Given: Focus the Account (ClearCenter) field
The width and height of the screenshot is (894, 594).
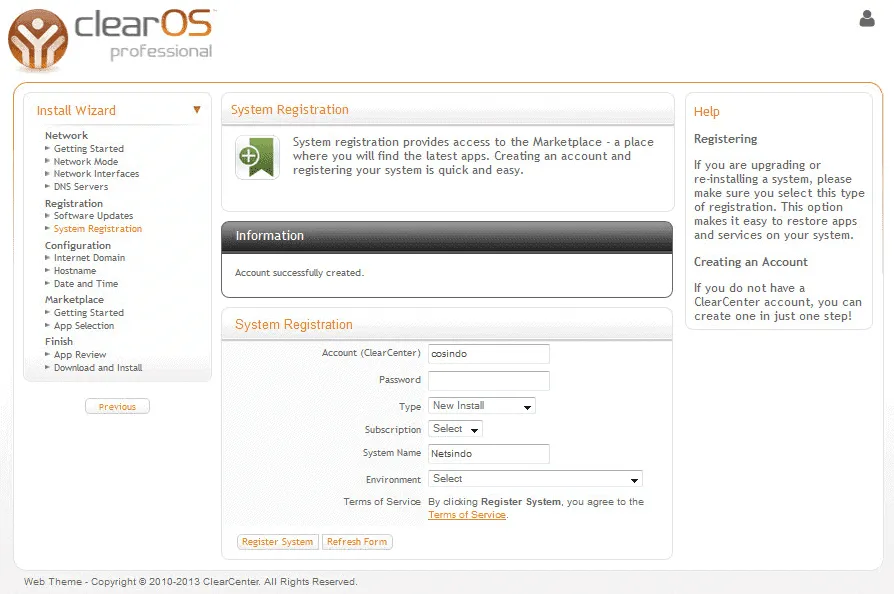Looking at the screenshot, I should (x=489, y=354).
